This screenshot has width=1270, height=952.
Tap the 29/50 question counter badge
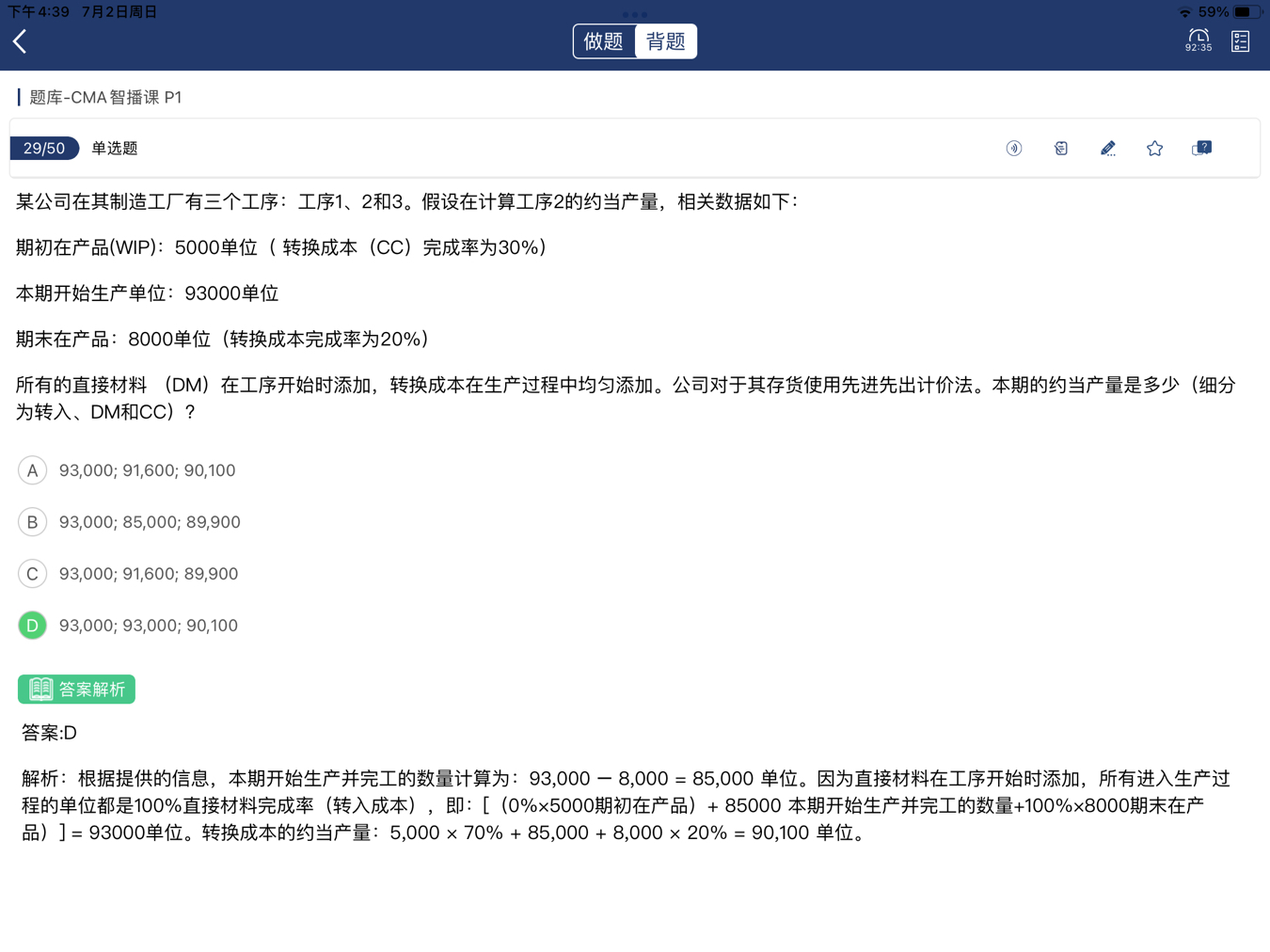click(44, 149)
